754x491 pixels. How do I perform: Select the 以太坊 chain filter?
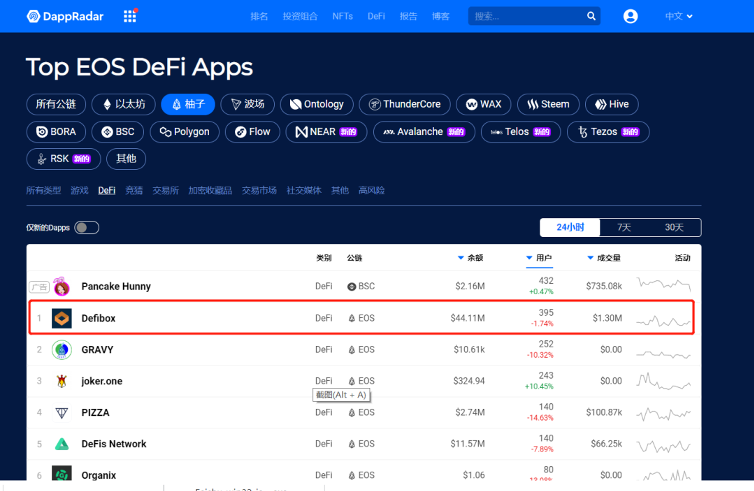[124, 104]
